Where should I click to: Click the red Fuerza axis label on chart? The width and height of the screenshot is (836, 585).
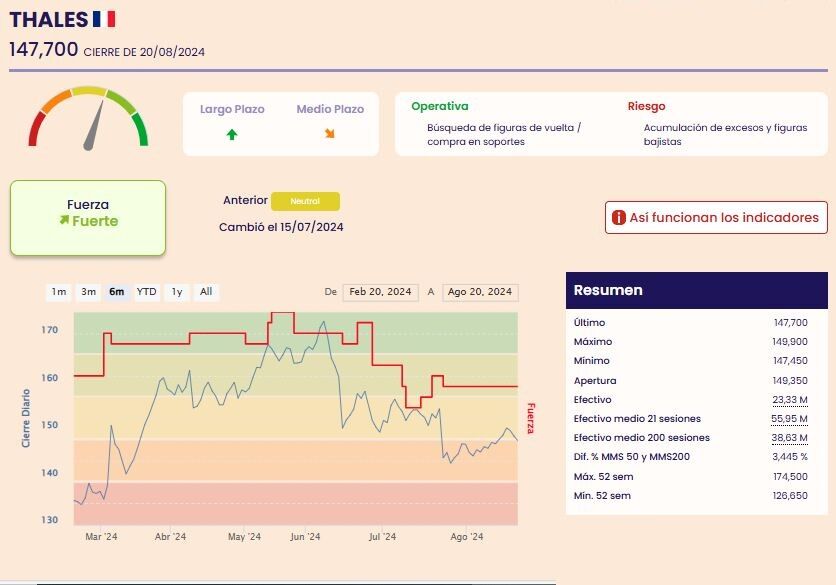(530, 418)
